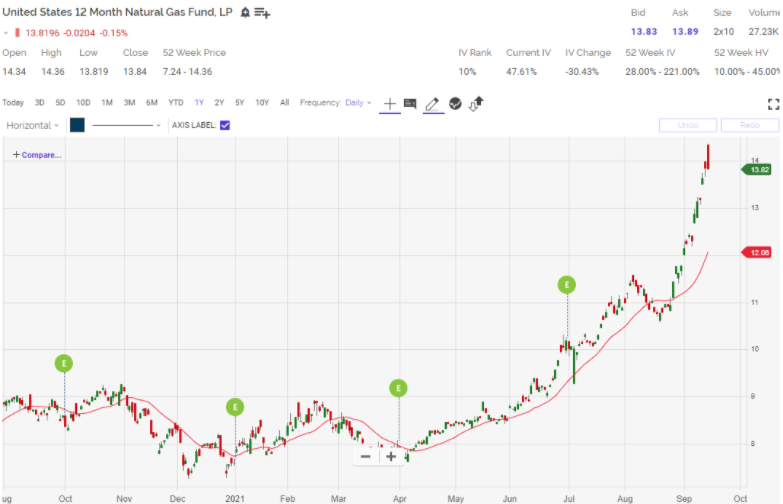Click the IV Rank value 10%

pos(467,71)
